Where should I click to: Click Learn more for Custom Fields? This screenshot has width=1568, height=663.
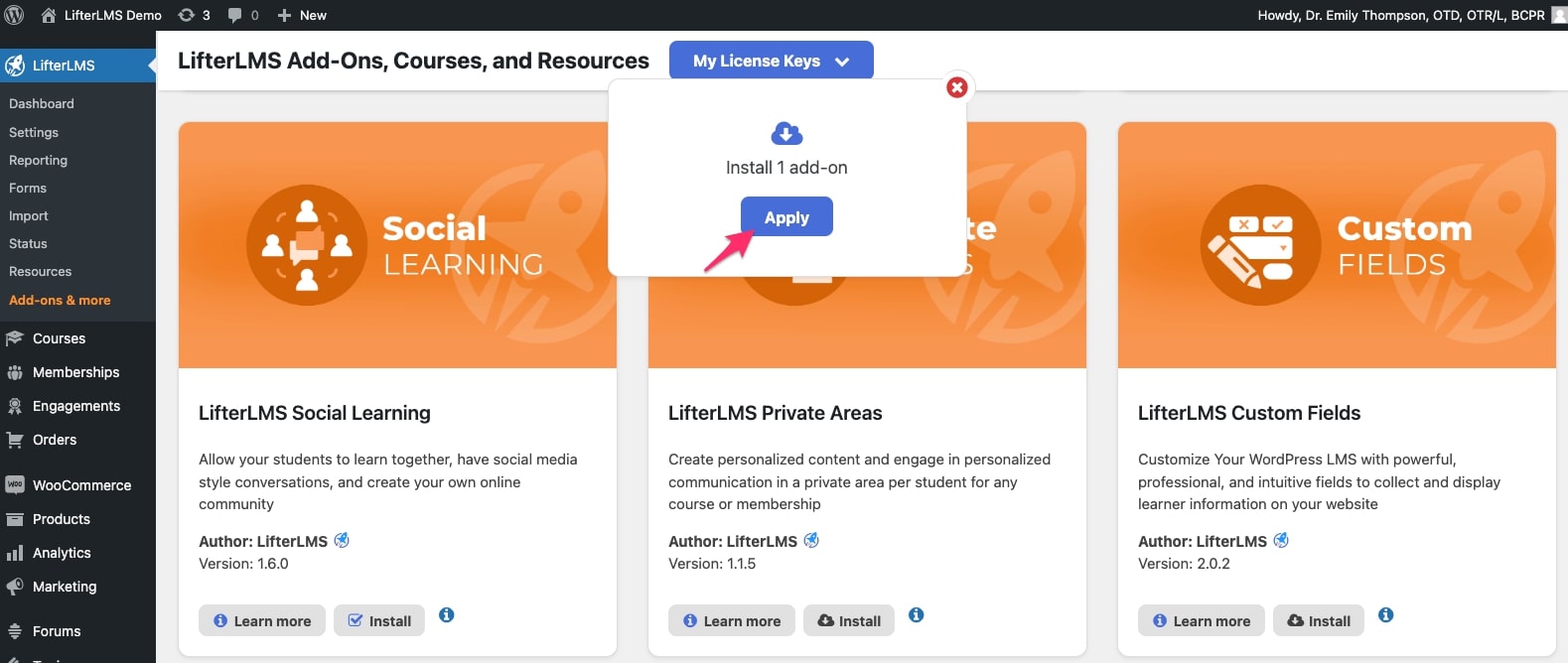point(1202,620)
